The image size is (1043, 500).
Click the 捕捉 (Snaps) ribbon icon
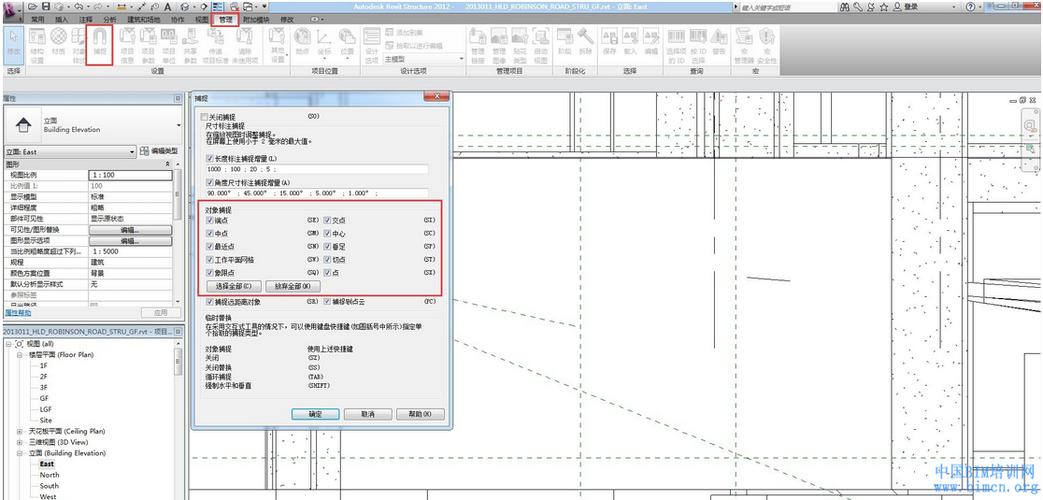click(99, 43)
